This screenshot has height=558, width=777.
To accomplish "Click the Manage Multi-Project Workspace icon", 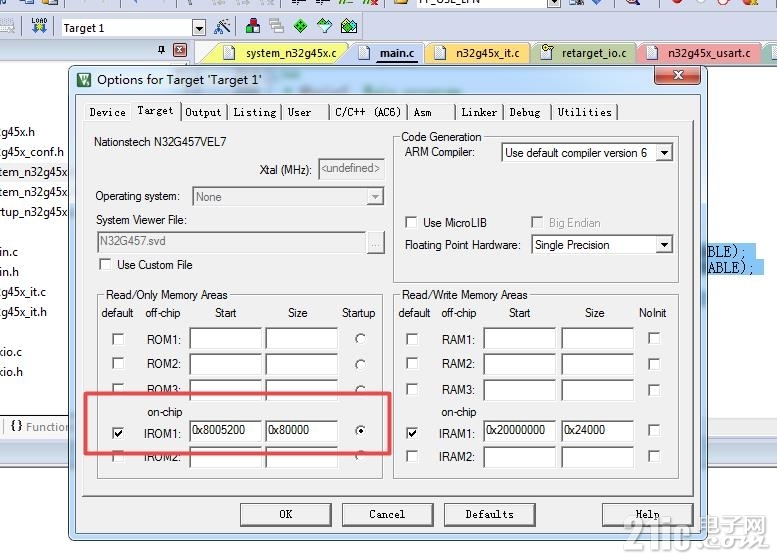I will click(276, 26).
